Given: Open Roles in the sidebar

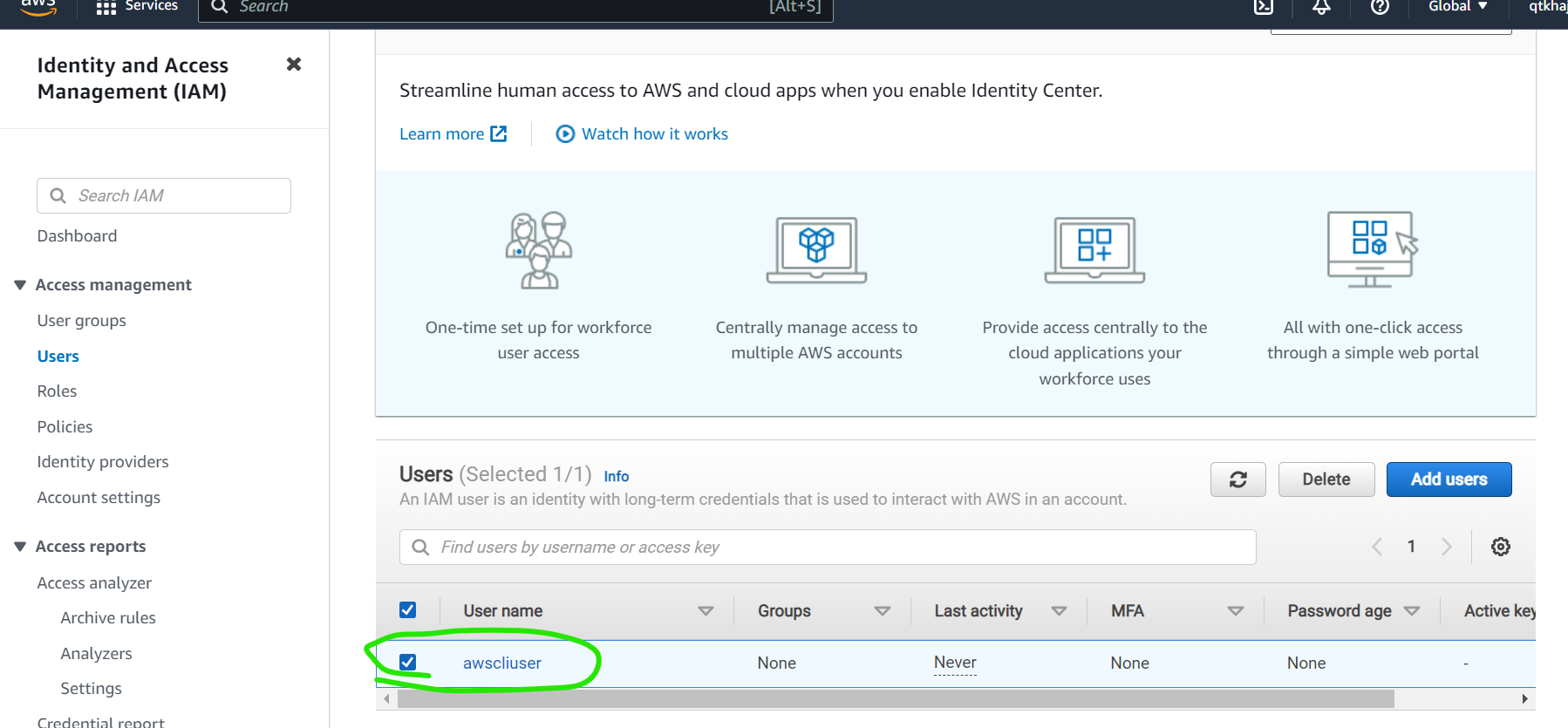Looking at the screenshot, I should click(57, 391).
